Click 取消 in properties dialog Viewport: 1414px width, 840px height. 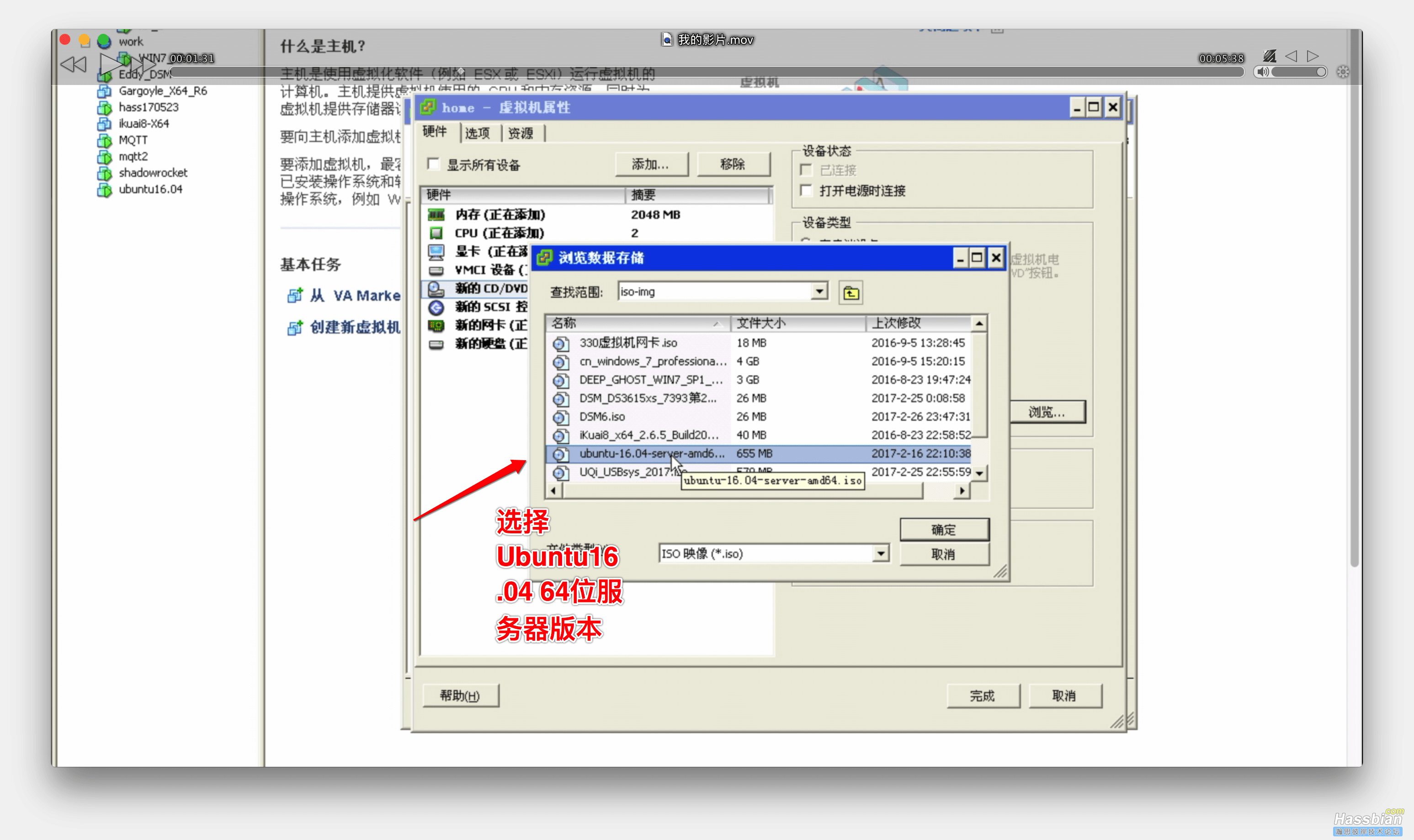click(x=1065, y=696)
